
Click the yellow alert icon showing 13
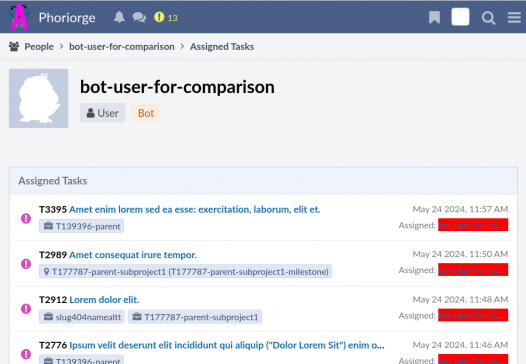pyautogui.click(x=166, y=17)
